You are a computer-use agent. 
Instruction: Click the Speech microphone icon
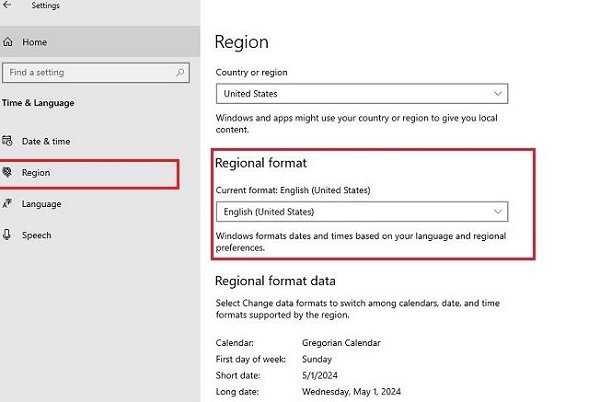click(9, 235)
